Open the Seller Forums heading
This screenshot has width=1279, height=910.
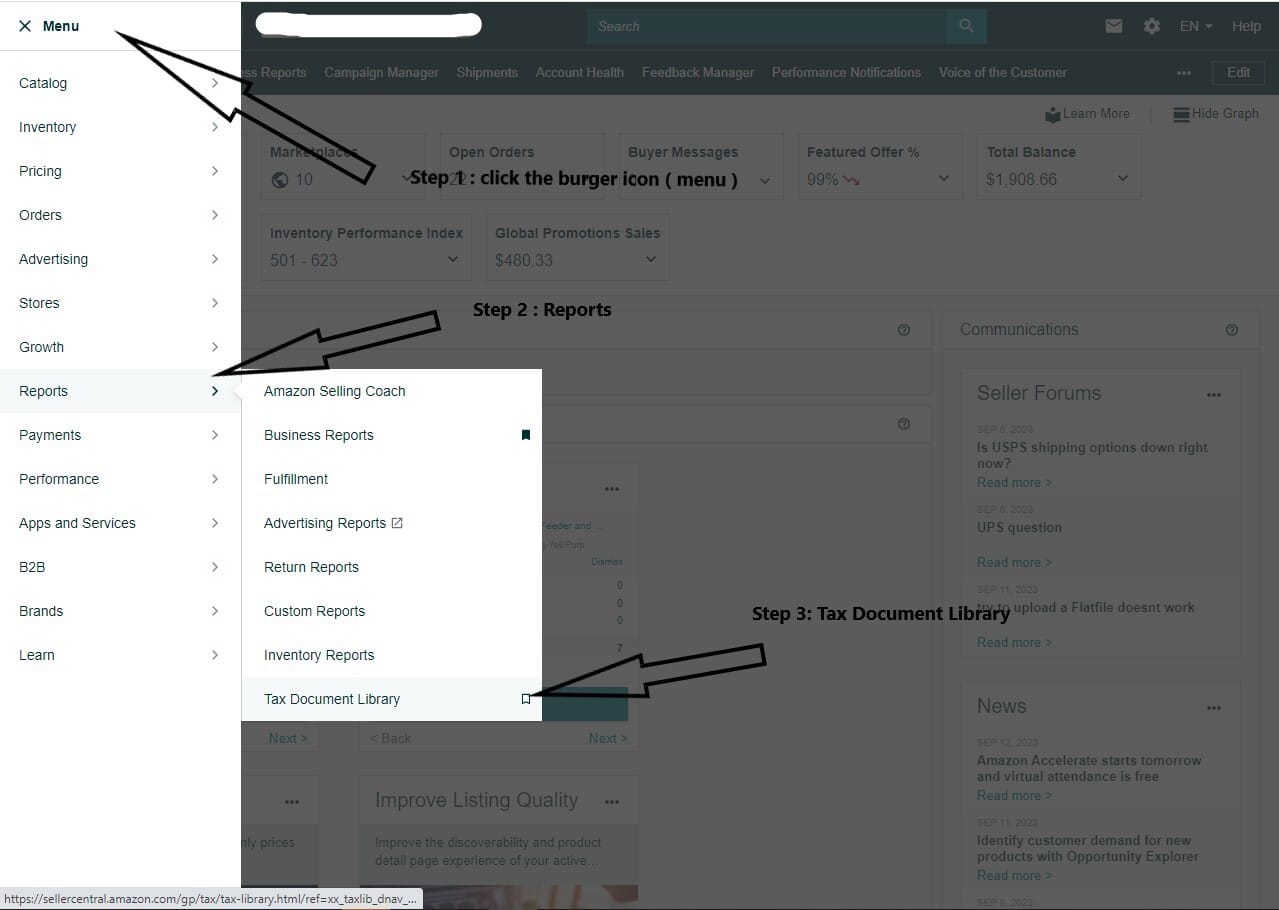coord(1038,394)
